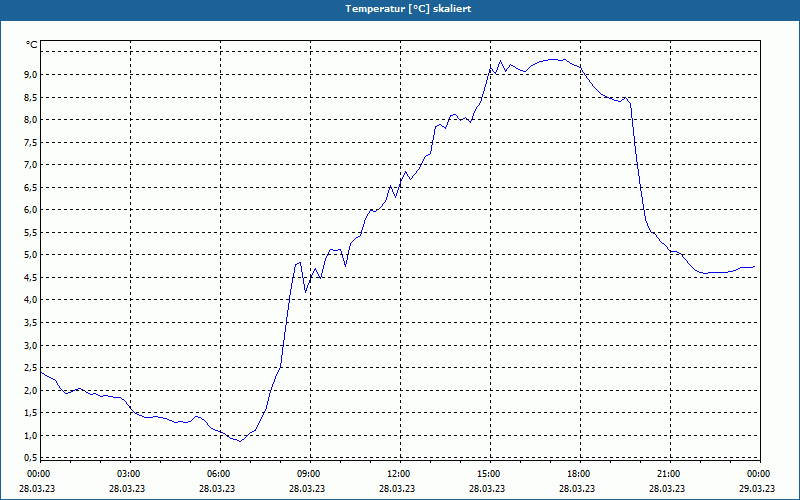The height and width of the screenshot is (500, 800).
Task: Choose the "3,5" y-axis value
Action: (x=31, y=322)
